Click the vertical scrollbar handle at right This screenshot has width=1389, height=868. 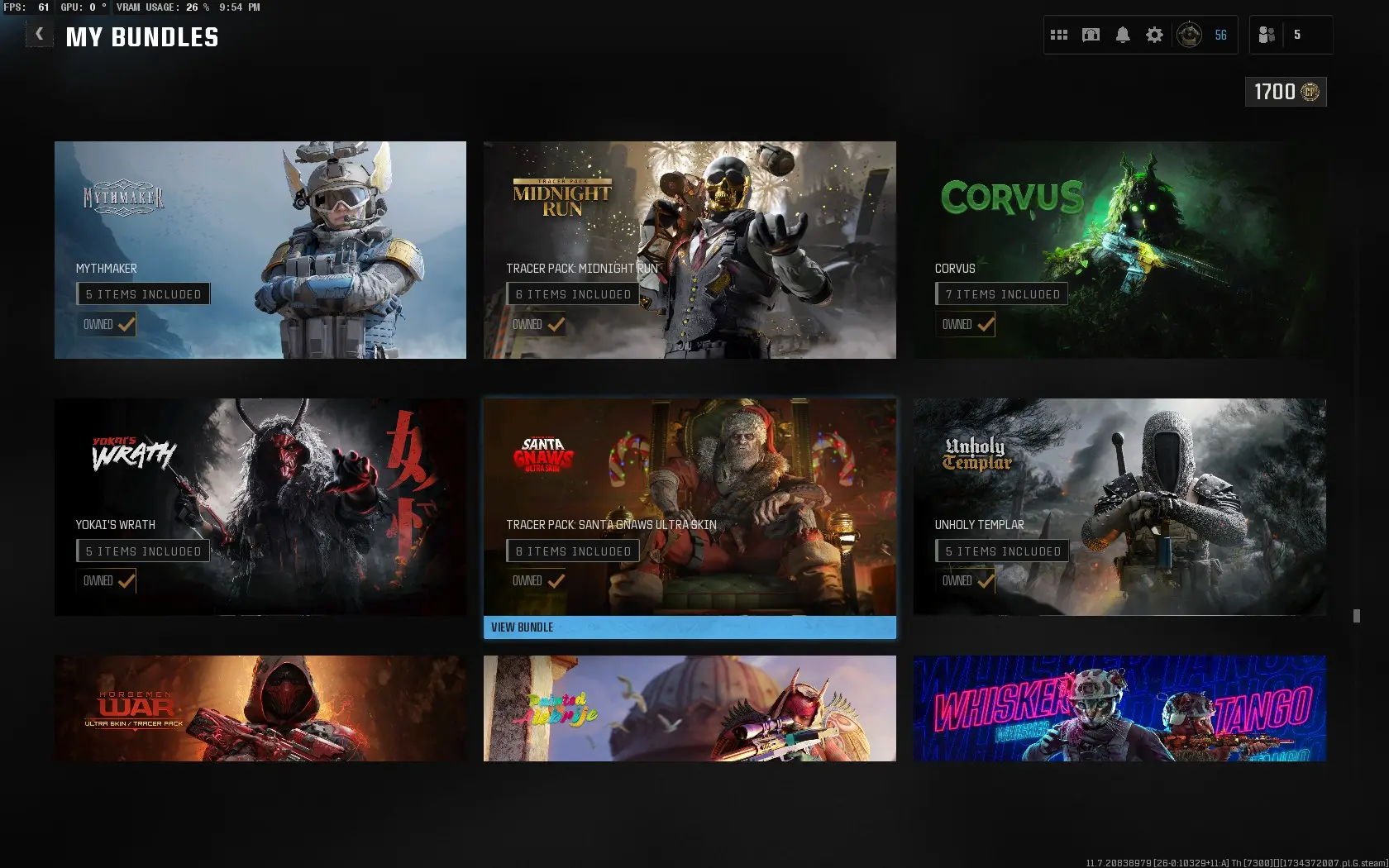tap(1356, 616)
